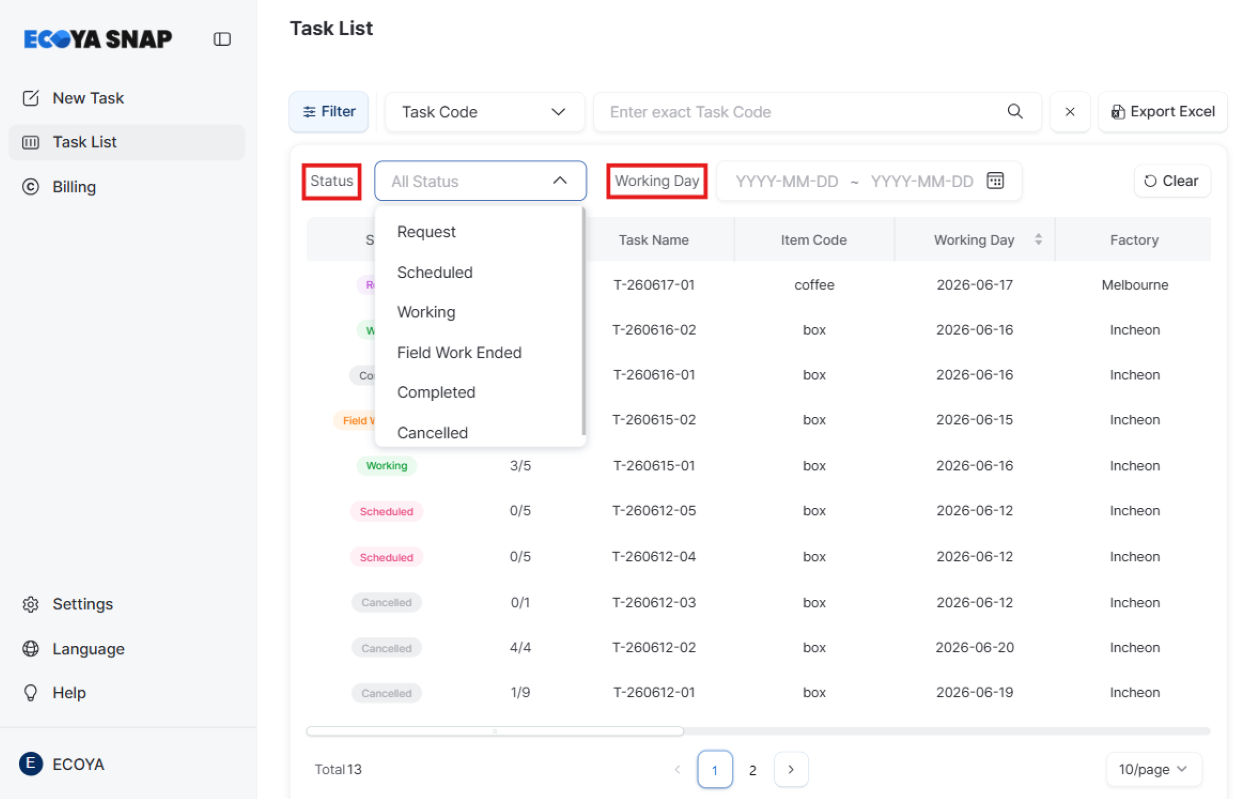Click Cancelled badge in T-260612-03 row
The height and width of the screenshot is (799, 1240).
(387, 603)
